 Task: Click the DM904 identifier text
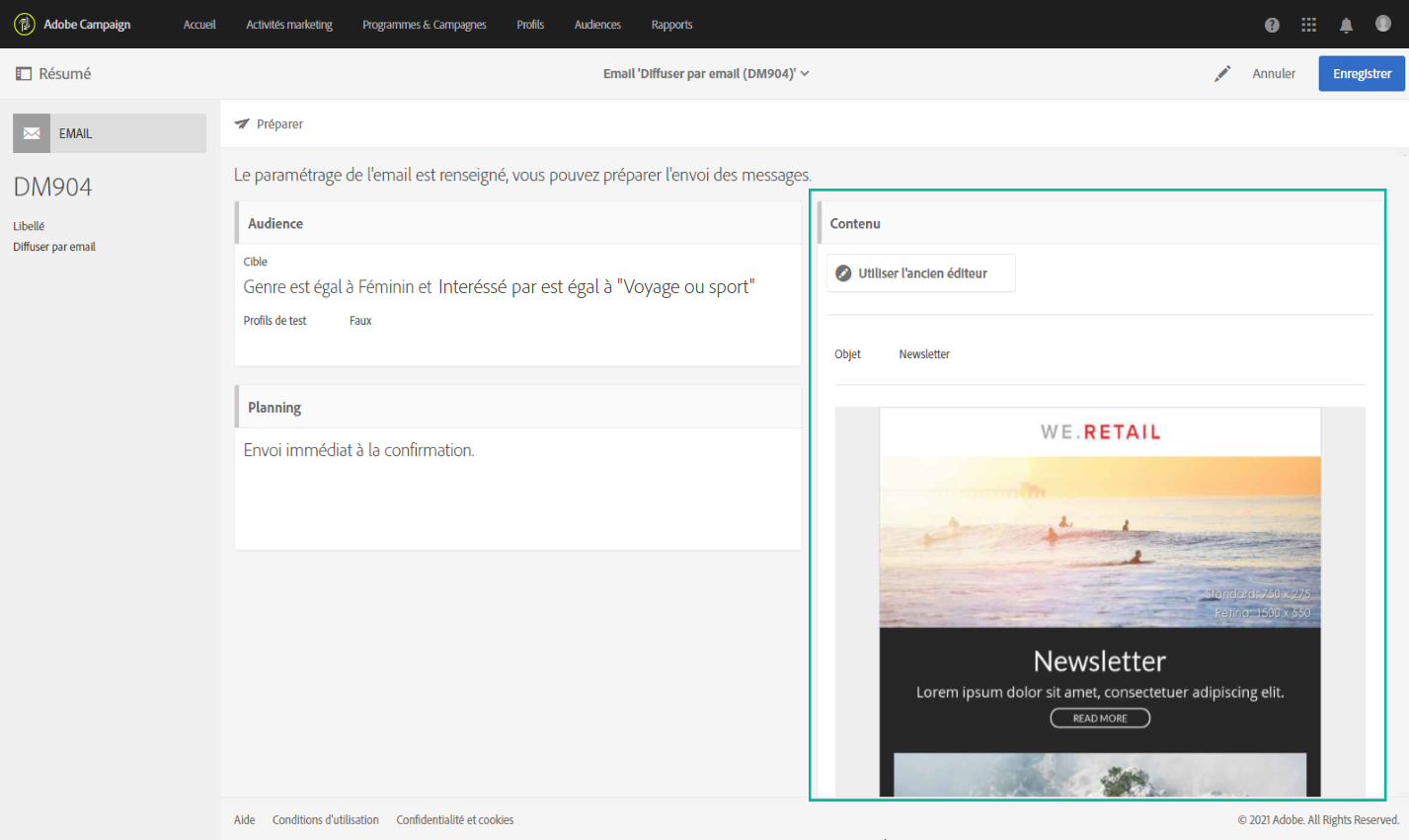pos(52,188)
